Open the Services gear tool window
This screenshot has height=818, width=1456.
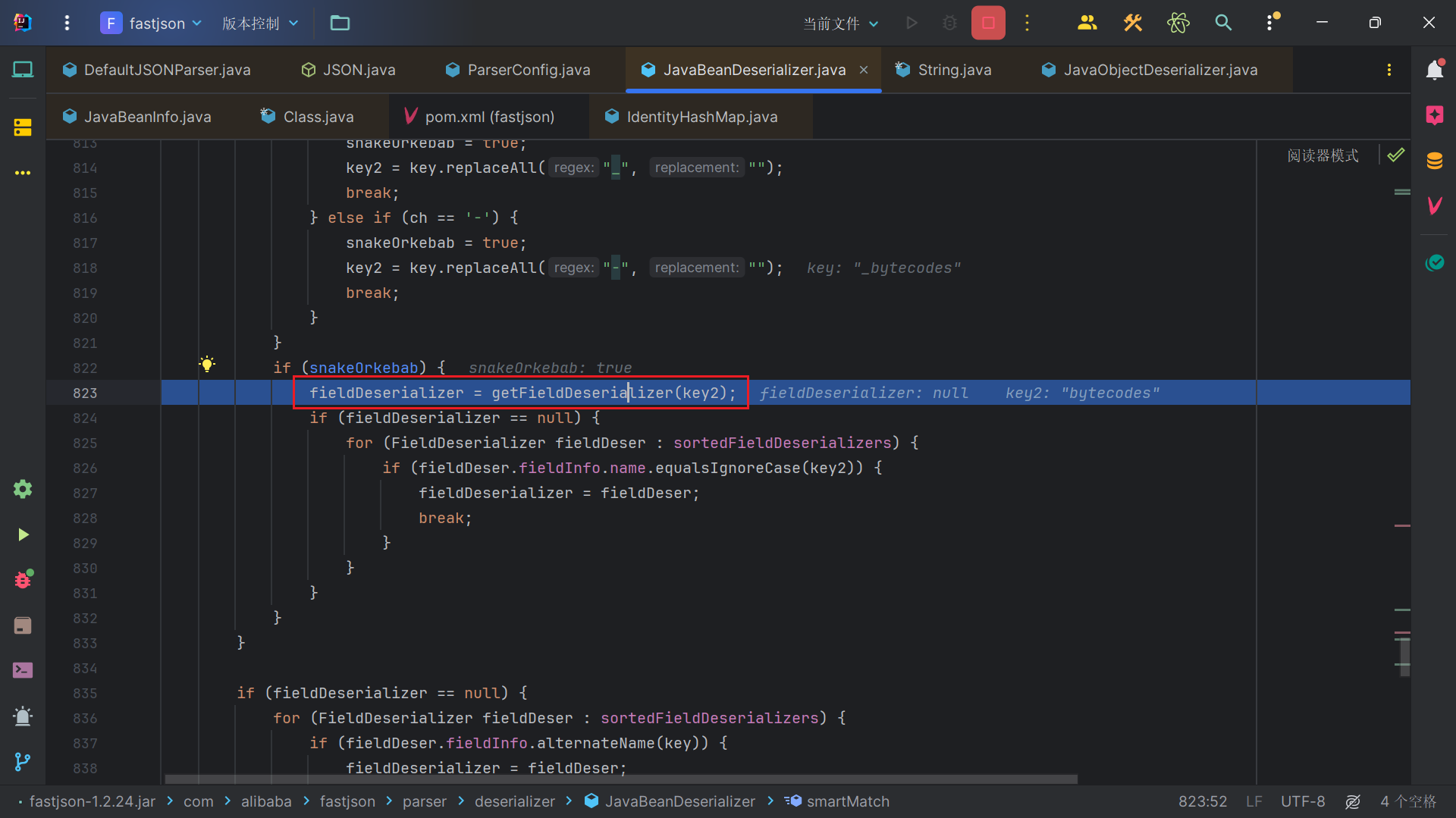click(23, 489)
